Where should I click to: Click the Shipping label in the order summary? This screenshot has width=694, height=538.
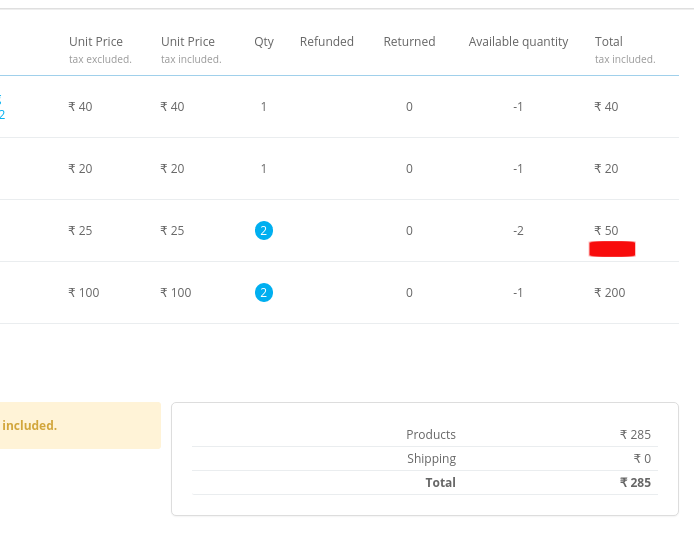(431, 459)
